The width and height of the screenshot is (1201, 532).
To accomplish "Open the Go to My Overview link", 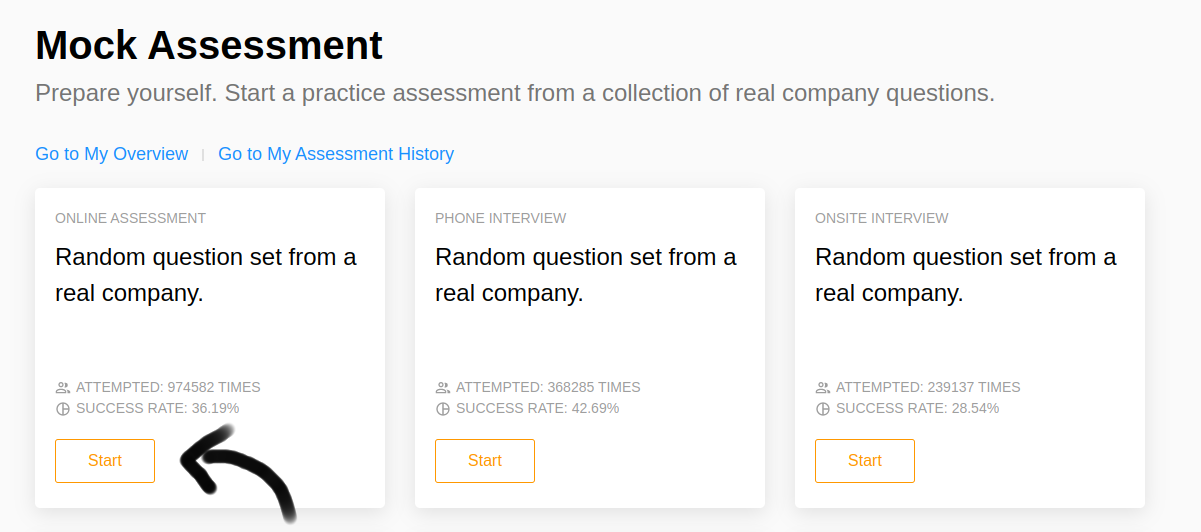I will (x=111, y=154).
